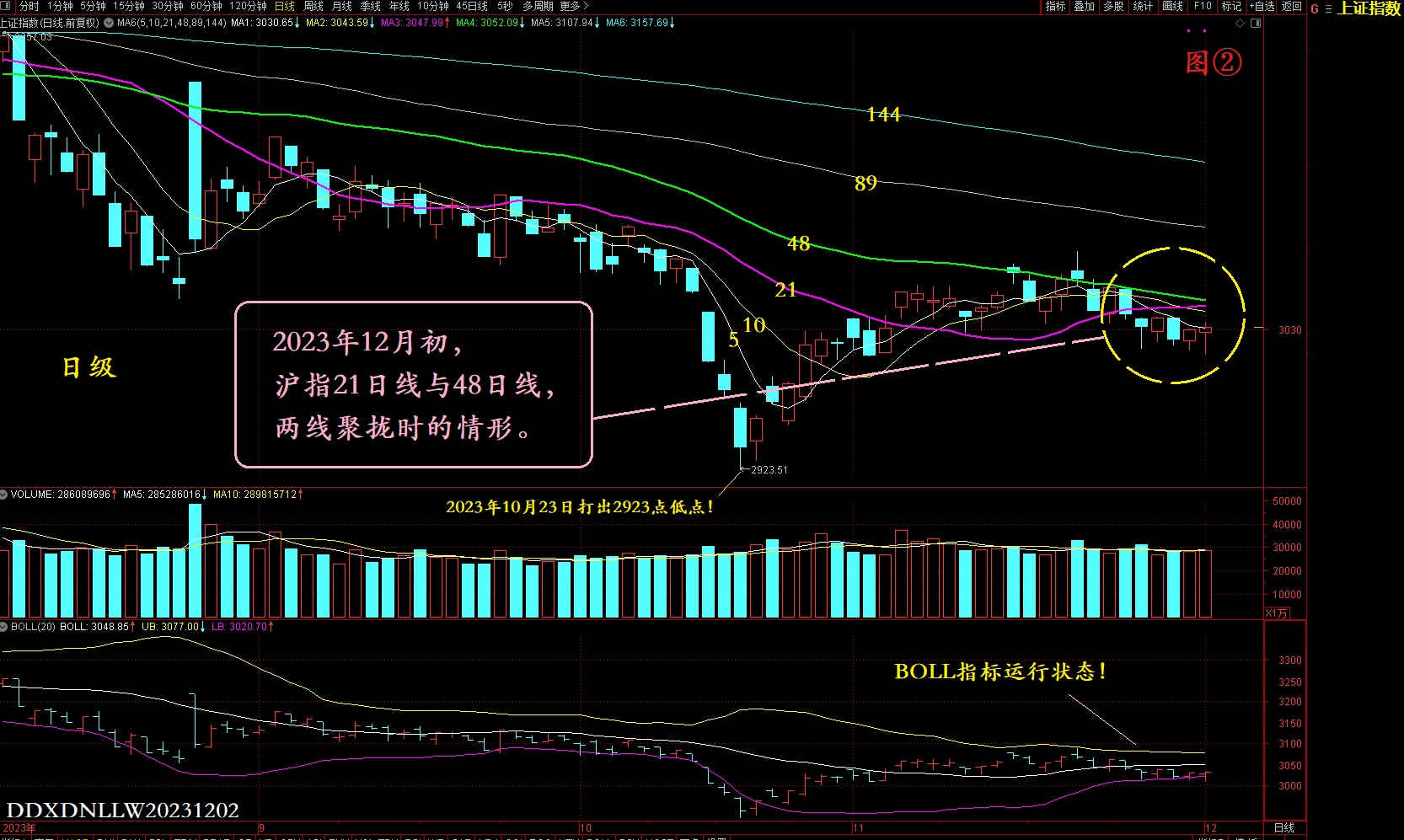Click the BOLL: 3048.85 readout
This screenshot has height=840, width=1404.
point(94,627)
